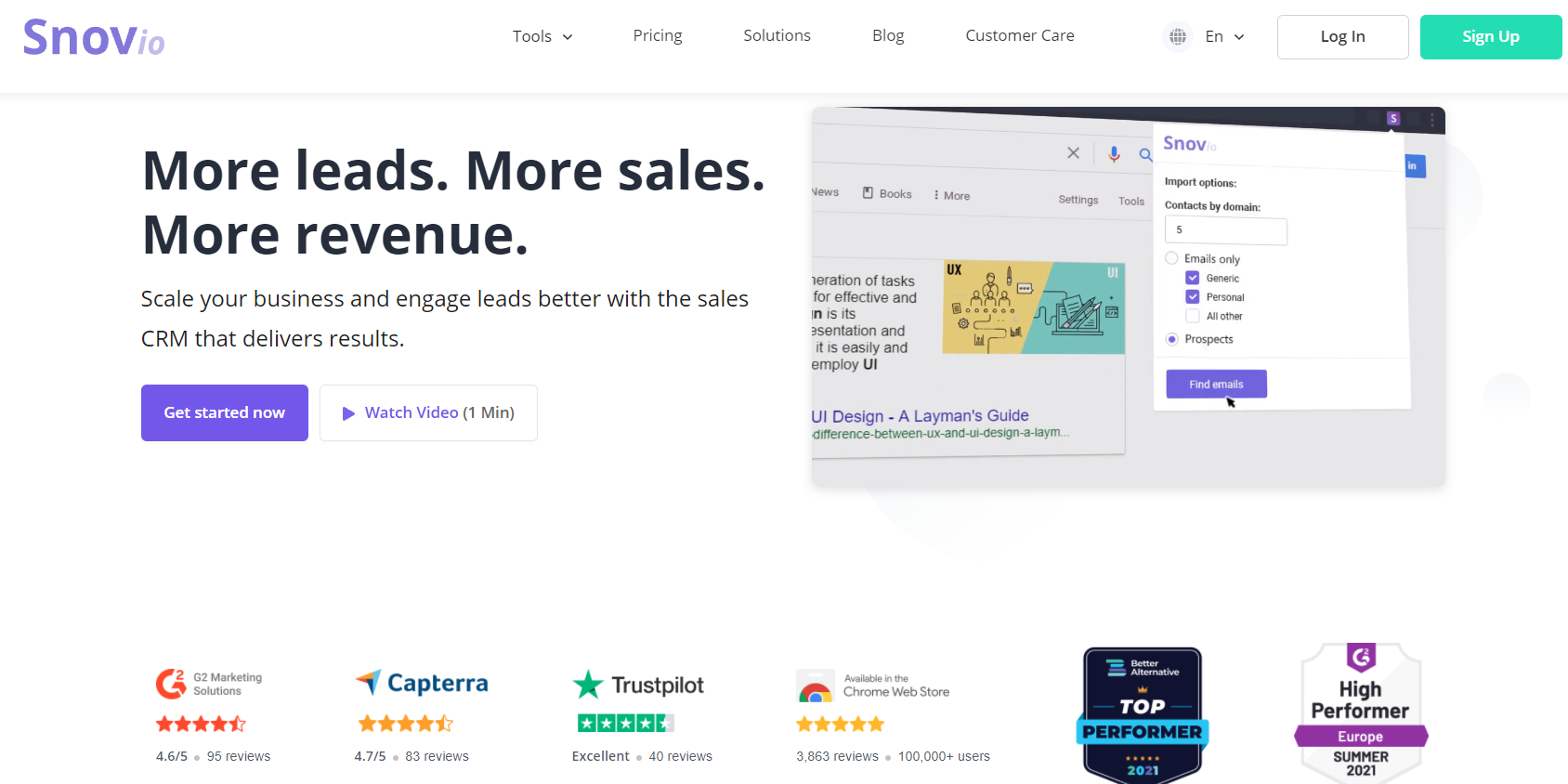Click the Capterra logo
1568x784 pixels.
422,684
